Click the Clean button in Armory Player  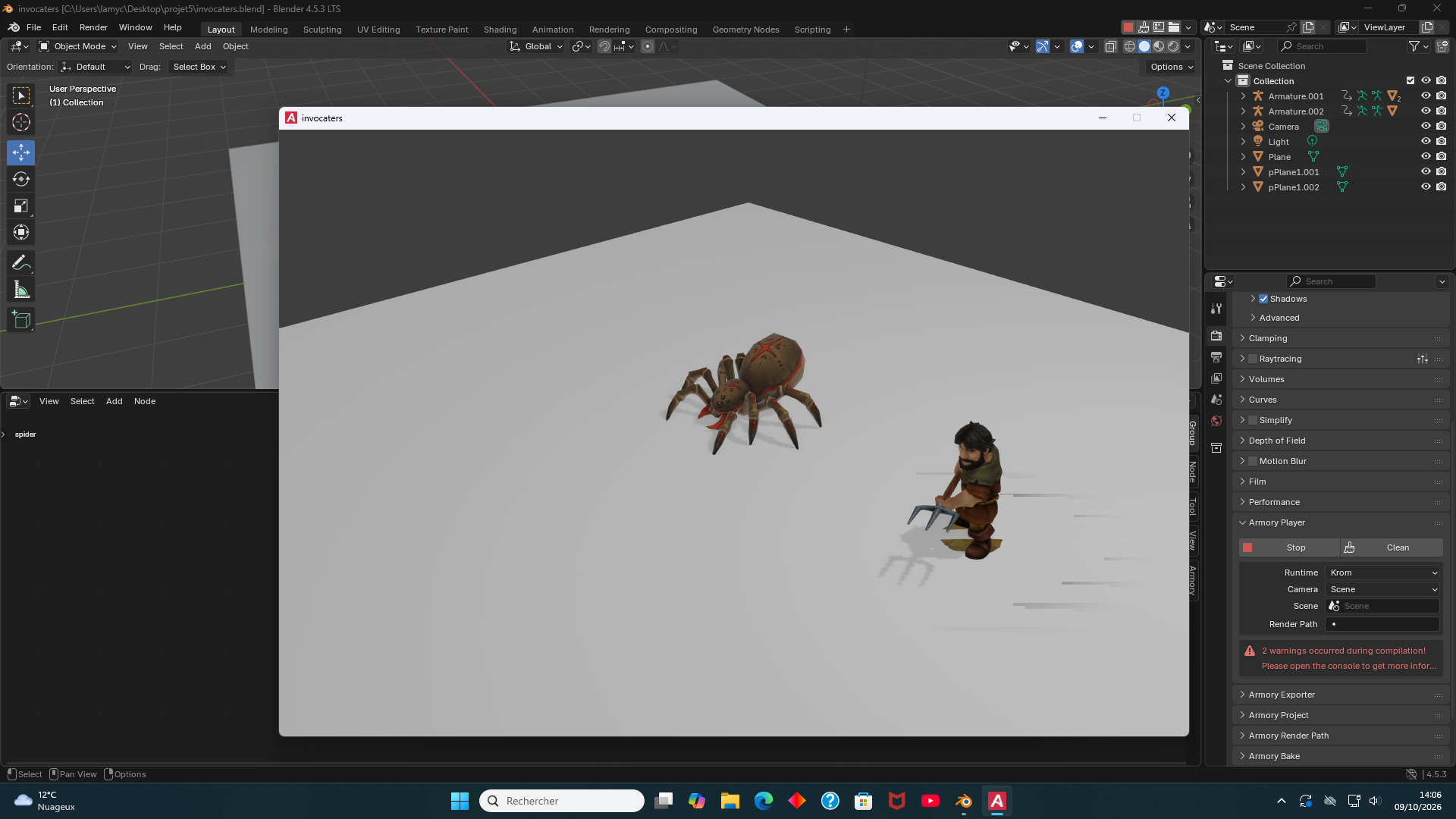click(1392, 548)
